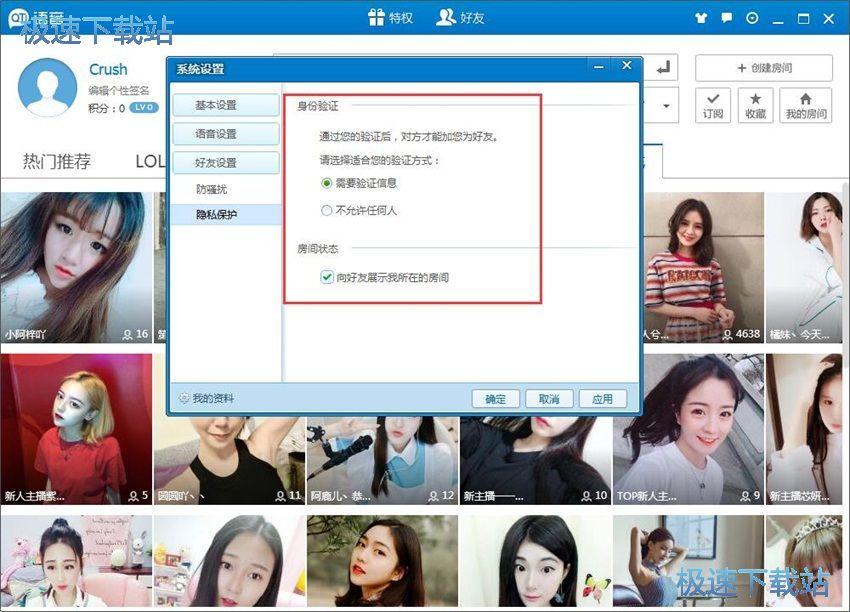The image size is (850, 612).
Task: Click 积分：0 points text
Action: click(x=107, y=108)
